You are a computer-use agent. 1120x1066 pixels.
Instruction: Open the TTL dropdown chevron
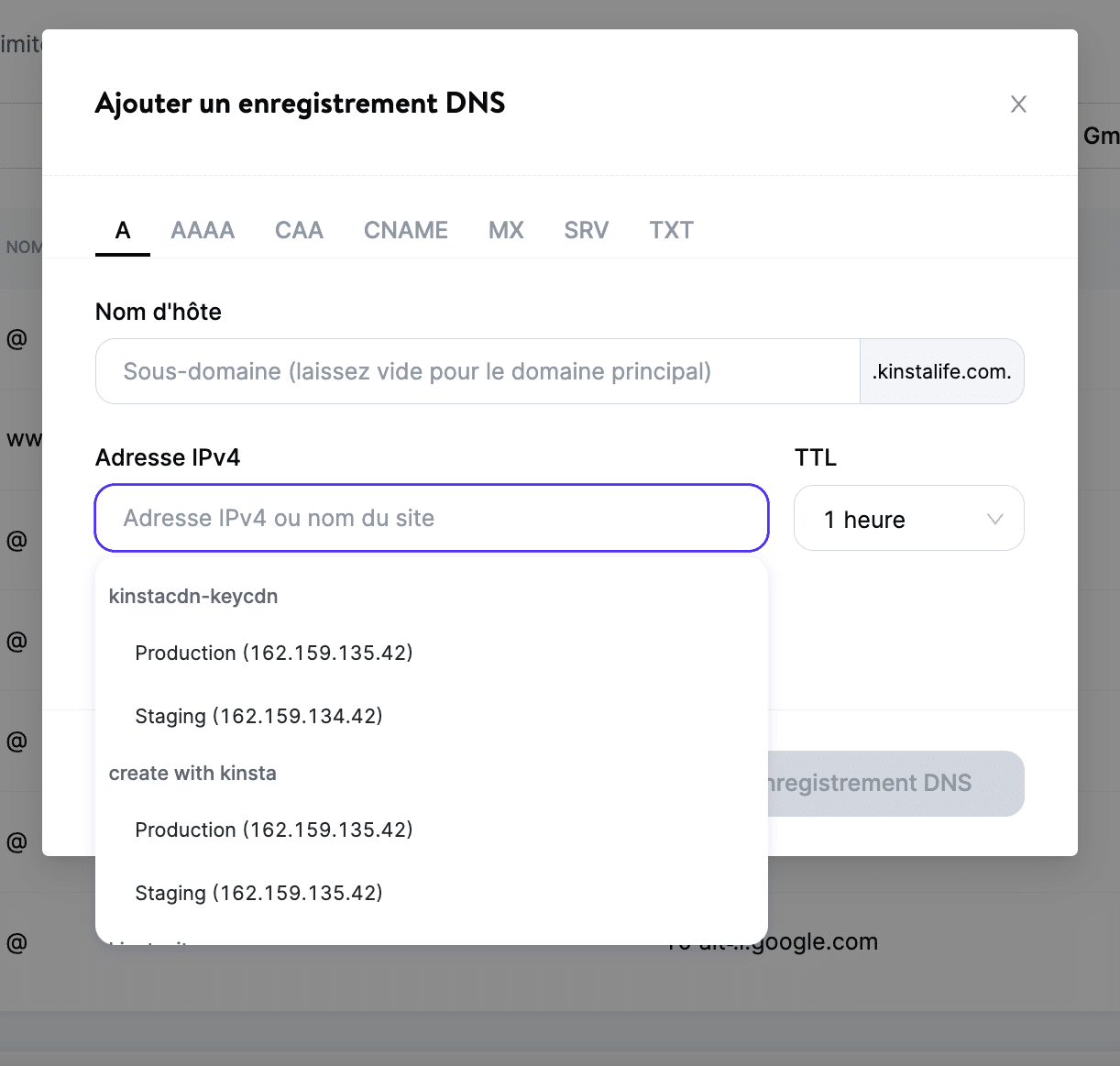click(x=994, y=519)
